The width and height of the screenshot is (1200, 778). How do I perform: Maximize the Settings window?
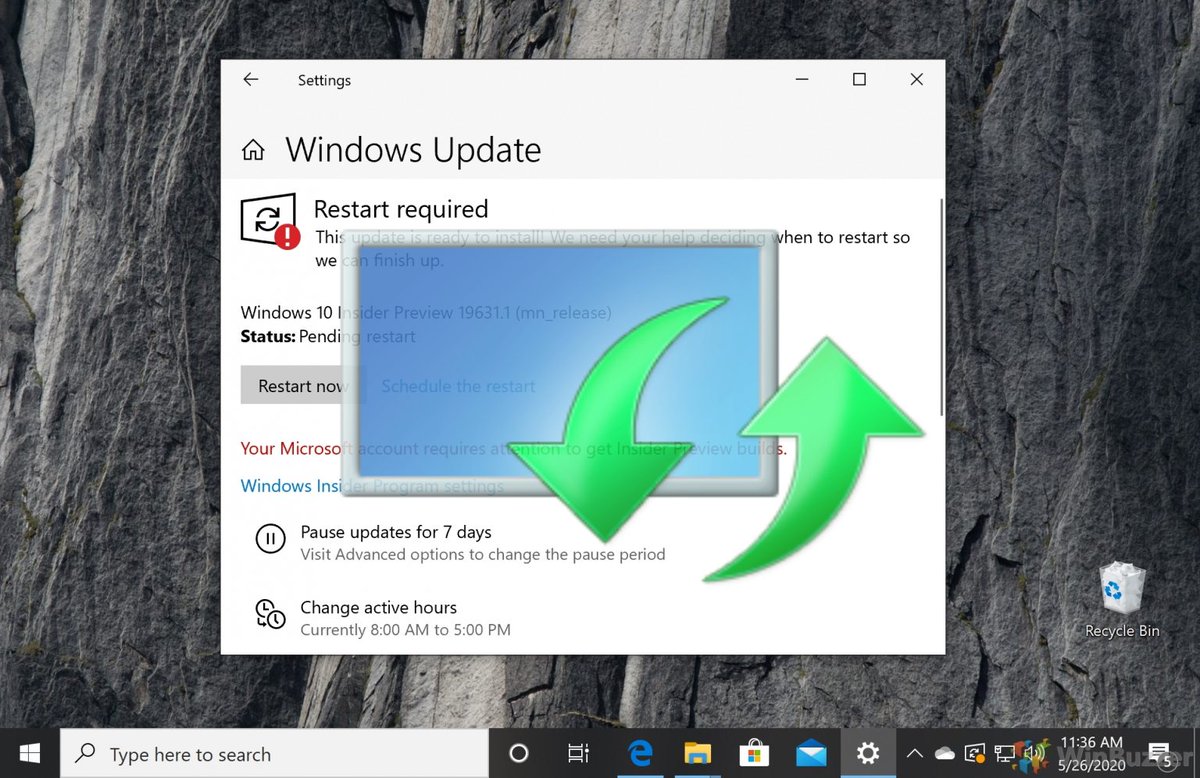pos(859,80)
